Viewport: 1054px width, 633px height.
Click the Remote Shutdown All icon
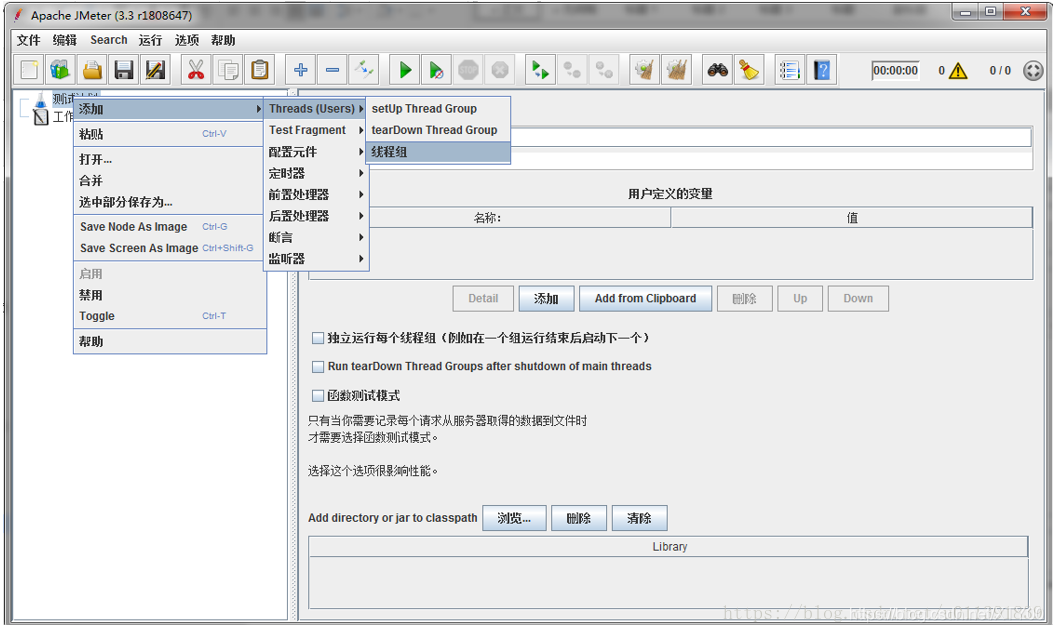click(604, 70)
